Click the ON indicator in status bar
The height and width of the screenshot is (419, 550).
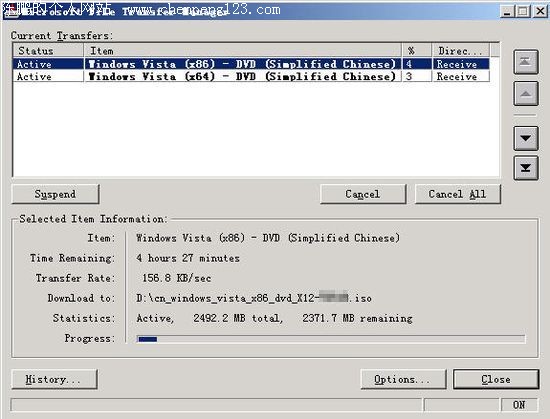(x=519, y=405)
